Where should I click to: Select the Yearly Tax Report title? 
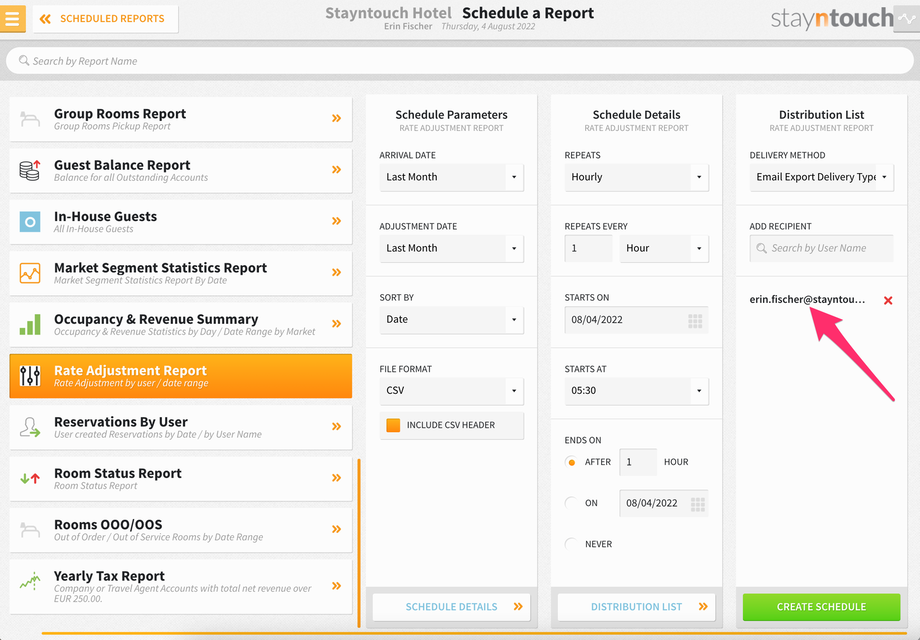coord(109,576)
